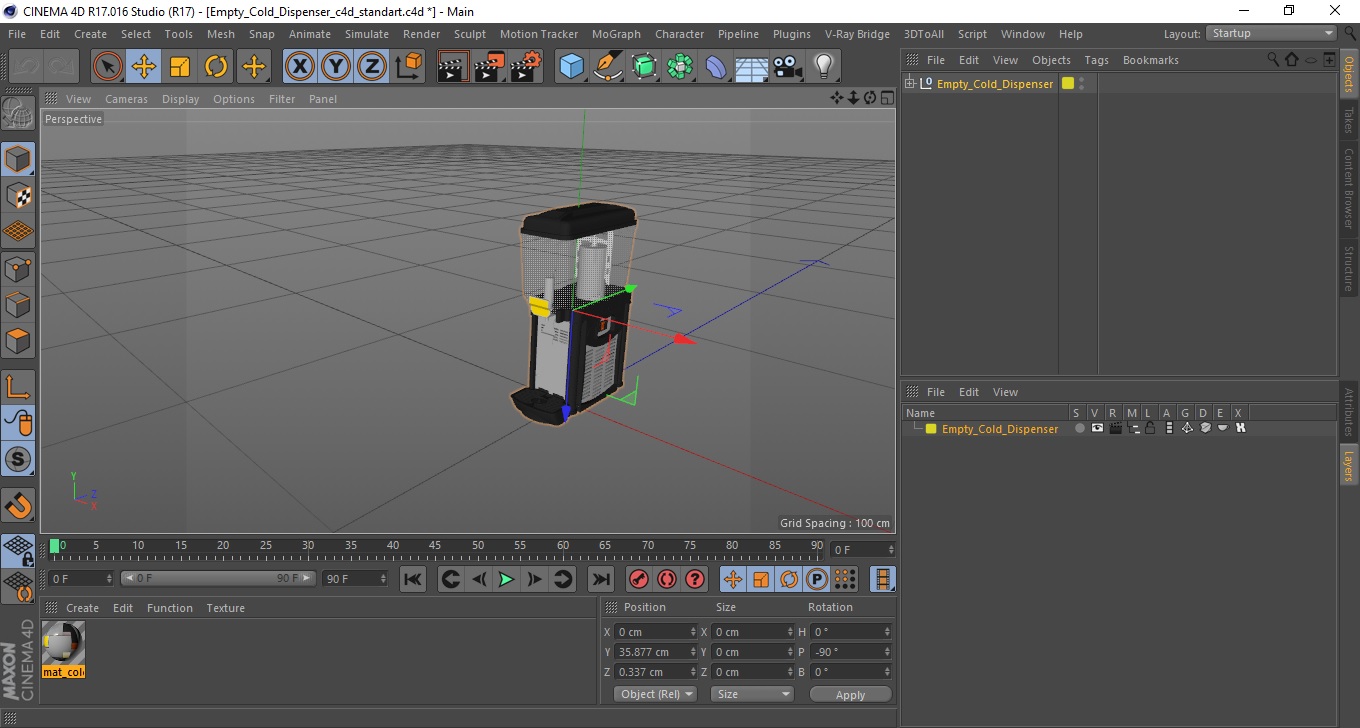1360x728 pixels.
Task: Open Objects manager Bookmarks menu
Action: click(1150, 60)
